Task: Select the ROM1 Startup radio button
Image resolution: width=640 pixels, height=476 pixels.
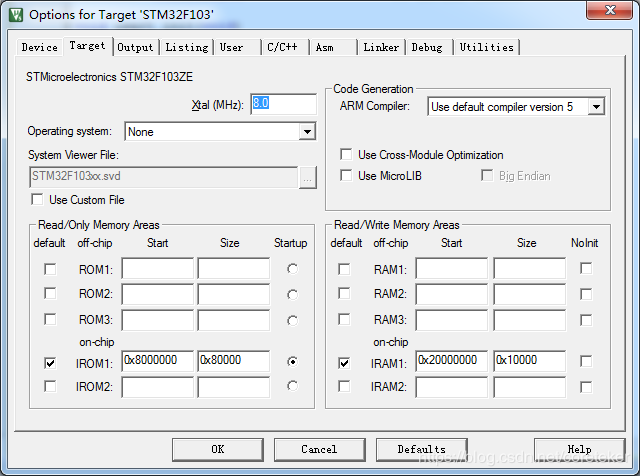Action: (292, 269)
